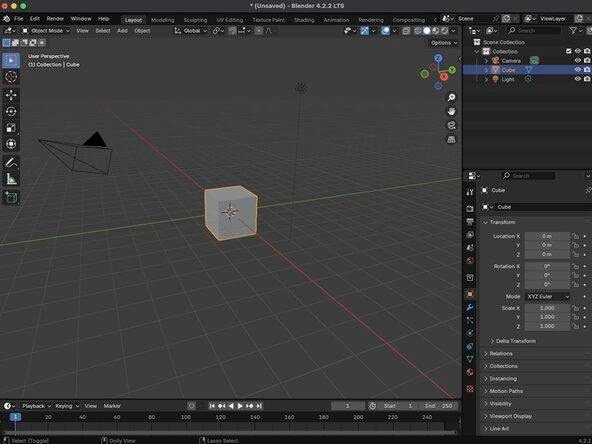Viewport: 592px width, 444px height.
Task: Toggle X-ray display mode
Action: 406,31
